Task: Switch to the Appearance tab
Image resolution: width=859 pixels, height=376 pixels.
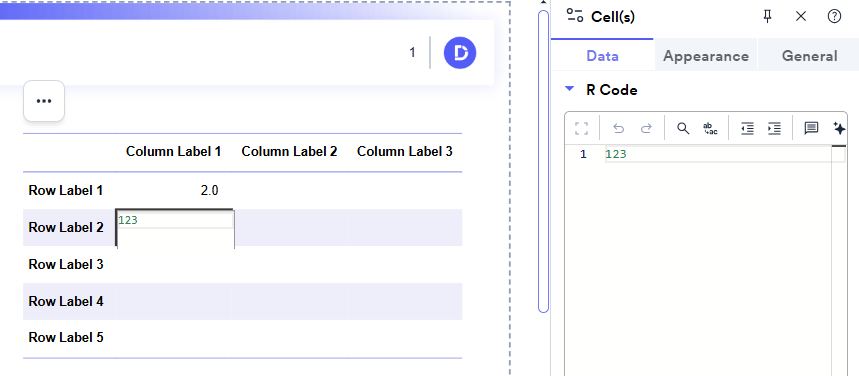Action: pos(706,55)
